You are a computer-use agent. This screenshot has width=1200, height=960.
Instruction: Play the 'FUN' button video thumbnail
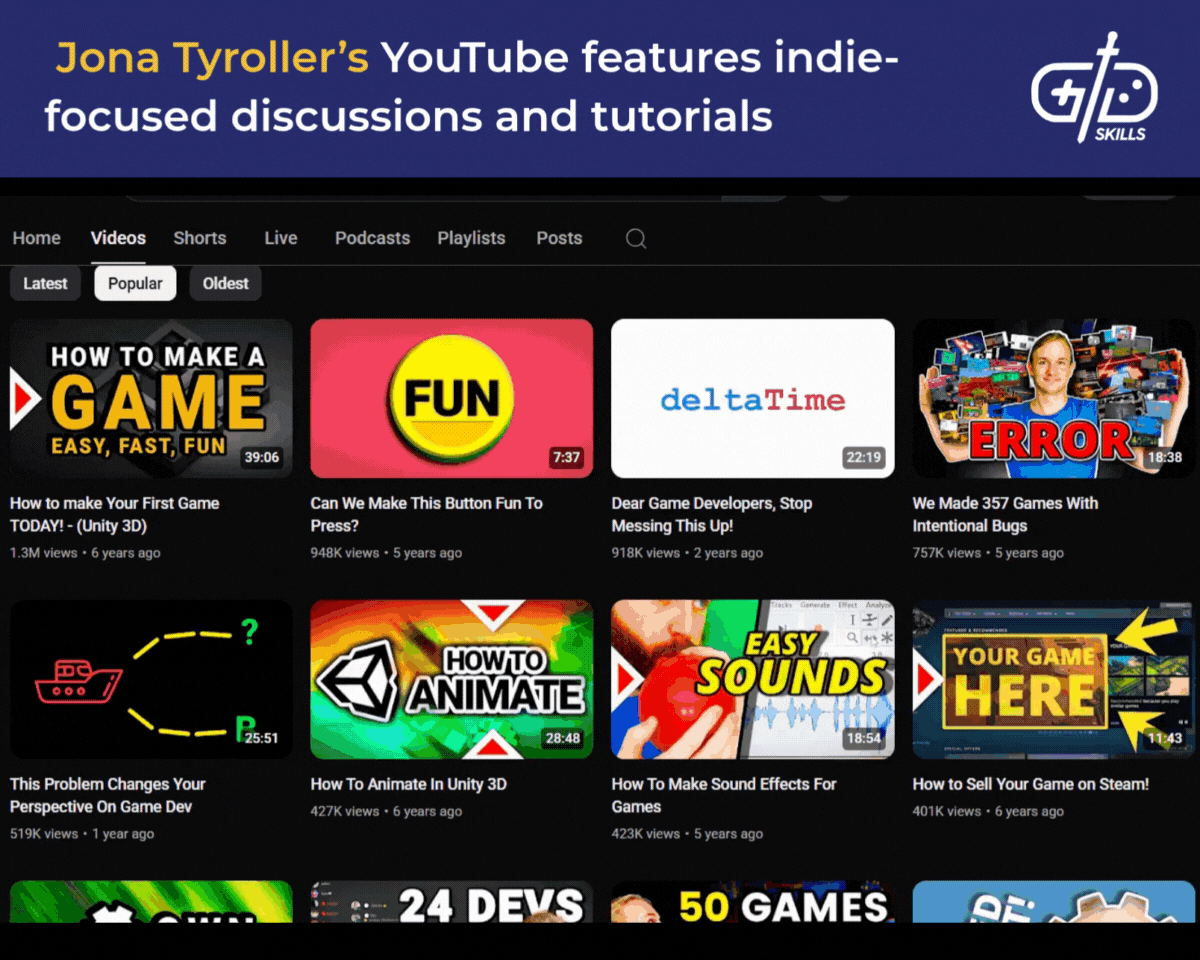[x=451, y=398]
